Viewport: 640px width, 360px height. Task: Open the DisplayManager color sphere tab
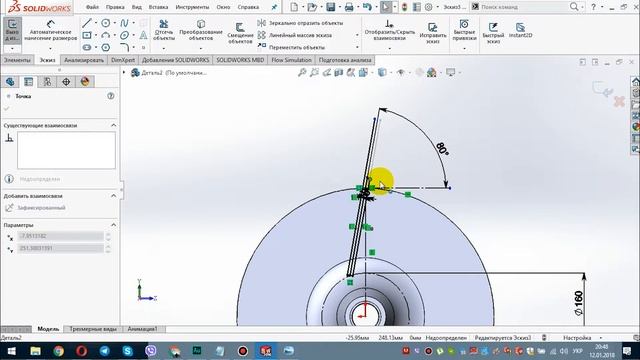pyautogui.click(x=85, y=82)
